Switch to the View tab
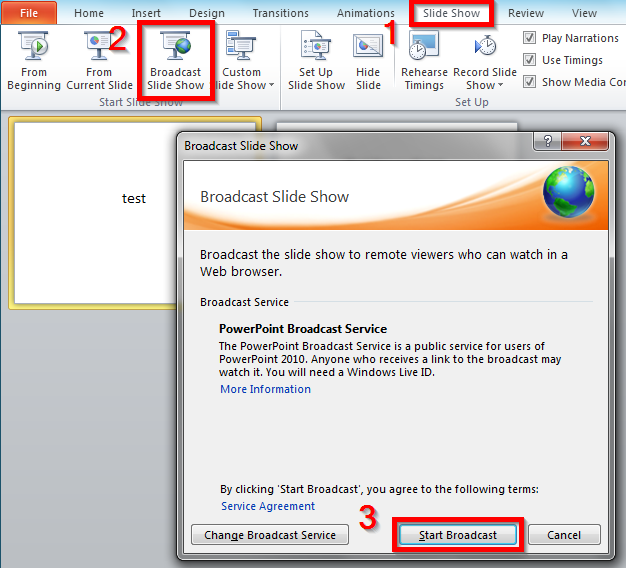 tap(584, 13)
